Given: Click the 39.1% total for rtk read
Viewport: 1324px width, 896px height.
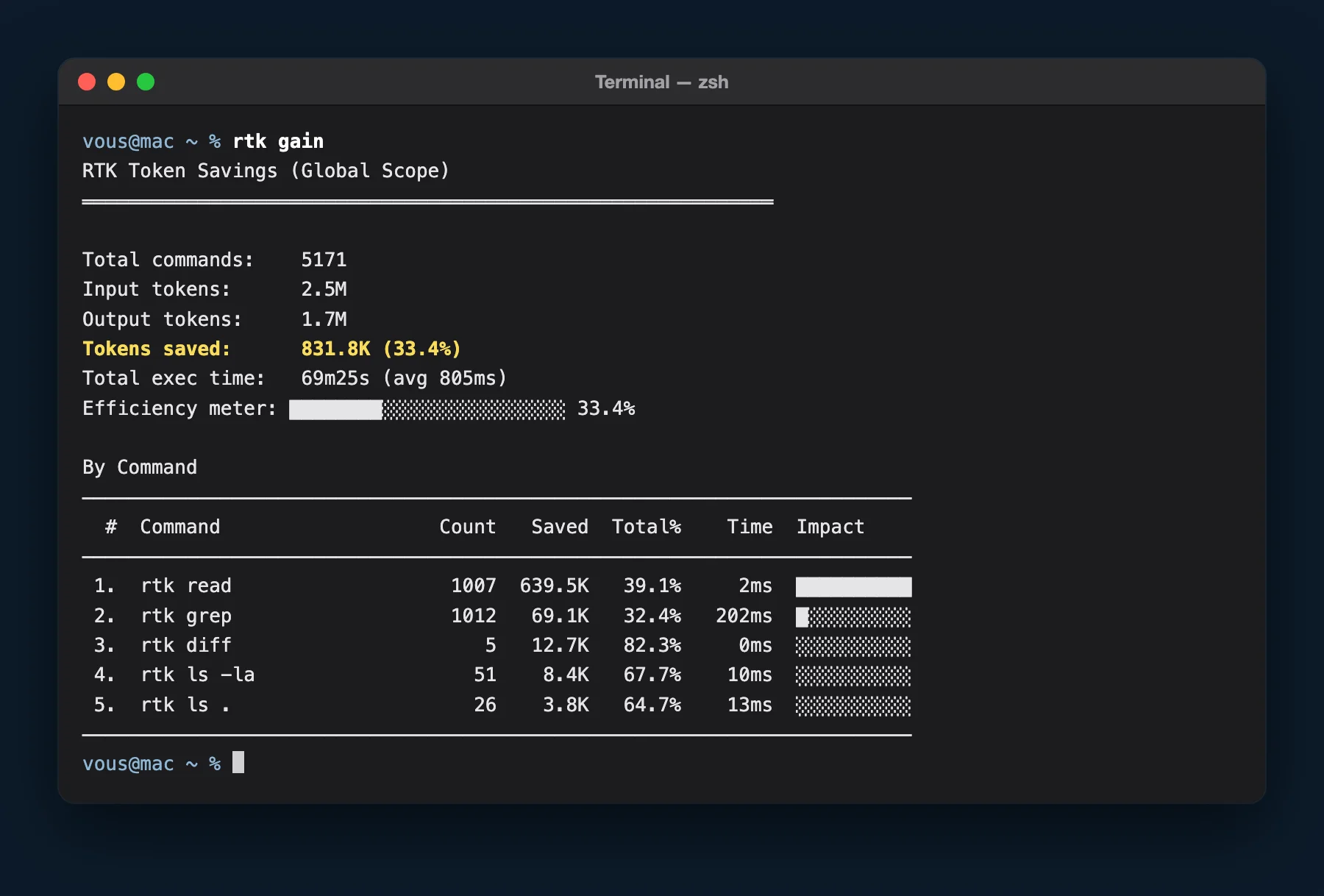Looking at the screenshot, I should (652, 586).
